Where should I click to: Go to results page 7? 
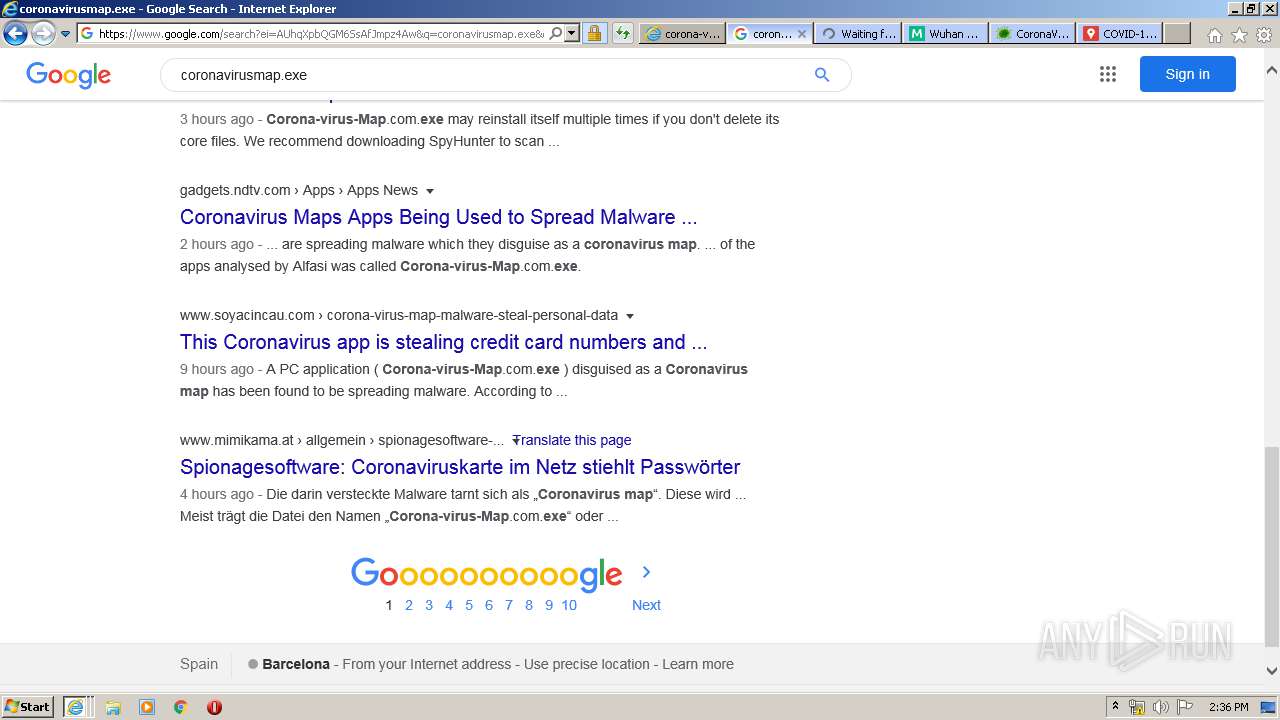(x=509, y=605)
